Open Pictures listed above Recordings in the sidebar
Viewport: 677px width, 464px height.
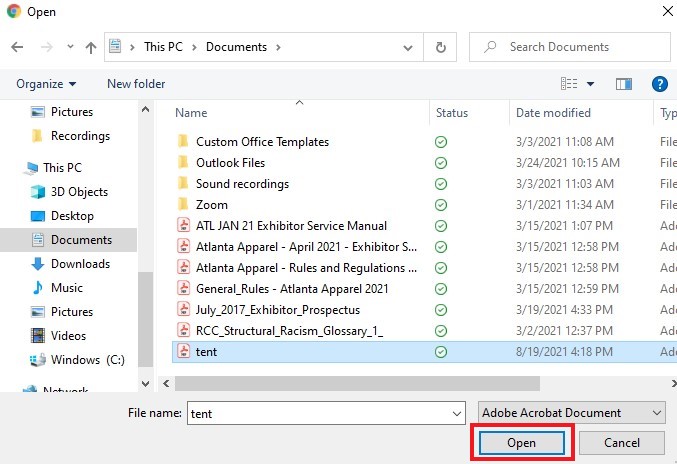(72, 112)
